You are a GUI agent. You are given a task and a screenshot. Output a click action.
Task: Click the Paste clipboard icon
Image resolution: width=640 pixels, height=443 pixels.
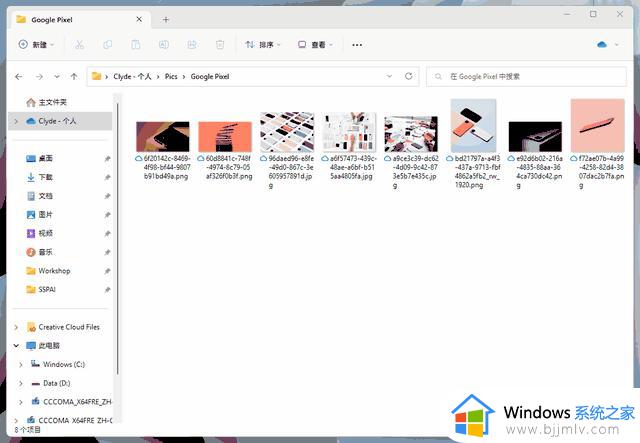click(x=136, y=45)
